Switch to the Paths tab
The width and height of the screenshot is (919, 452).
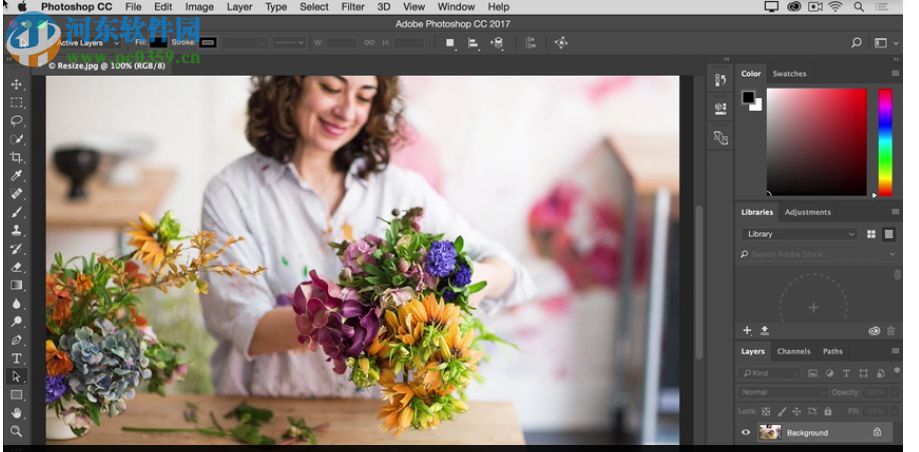(x=832, y=352)
